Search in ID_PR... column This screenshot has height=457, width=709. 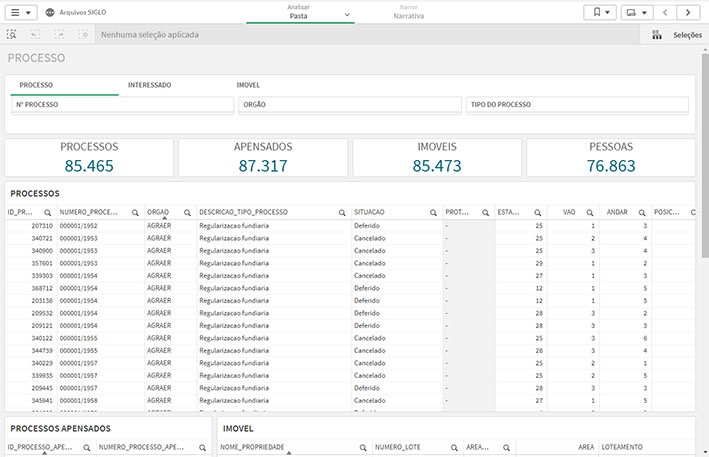point(47,212)
